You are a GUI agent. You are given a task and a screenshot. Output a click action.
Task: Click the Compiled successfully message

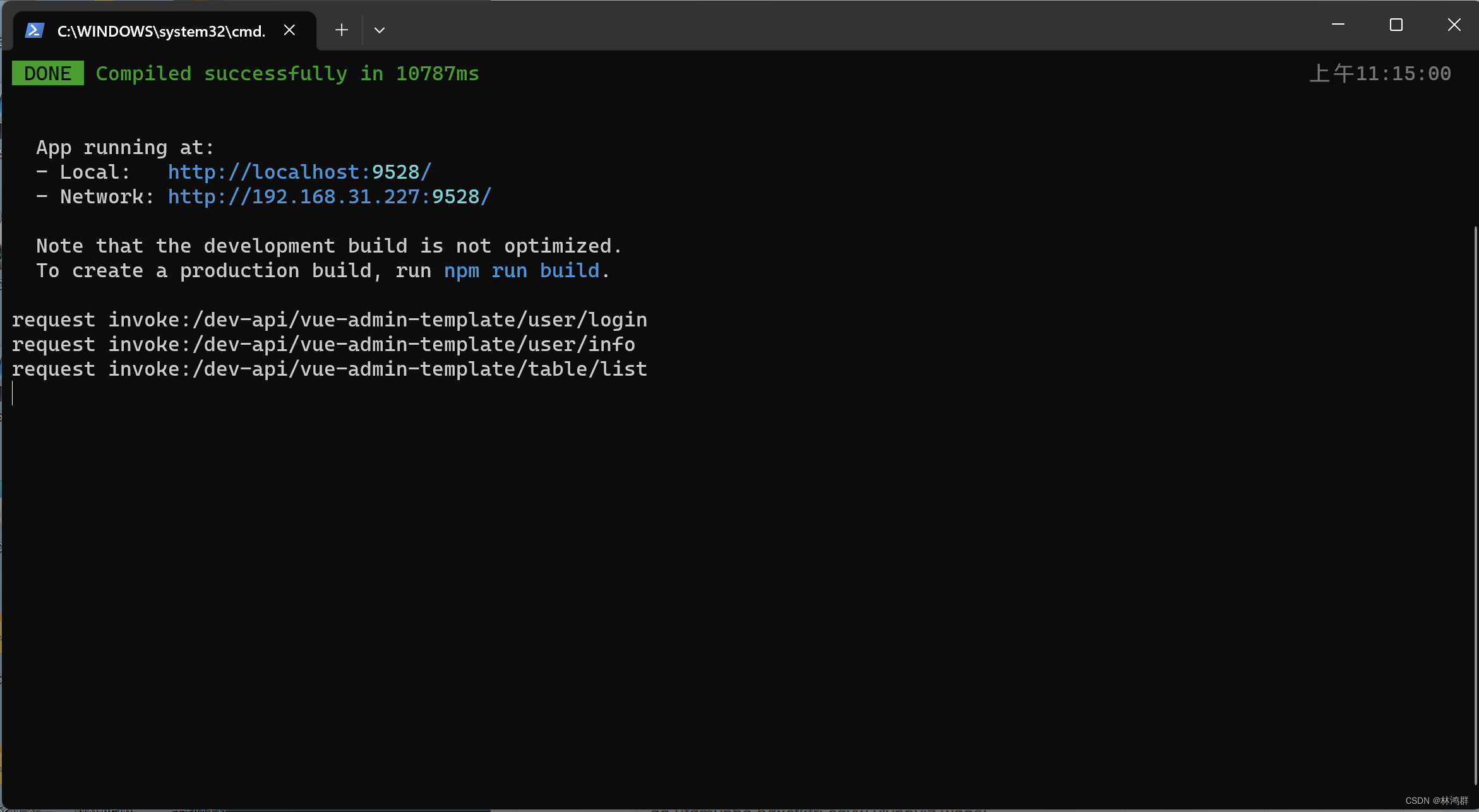(287, 73)
